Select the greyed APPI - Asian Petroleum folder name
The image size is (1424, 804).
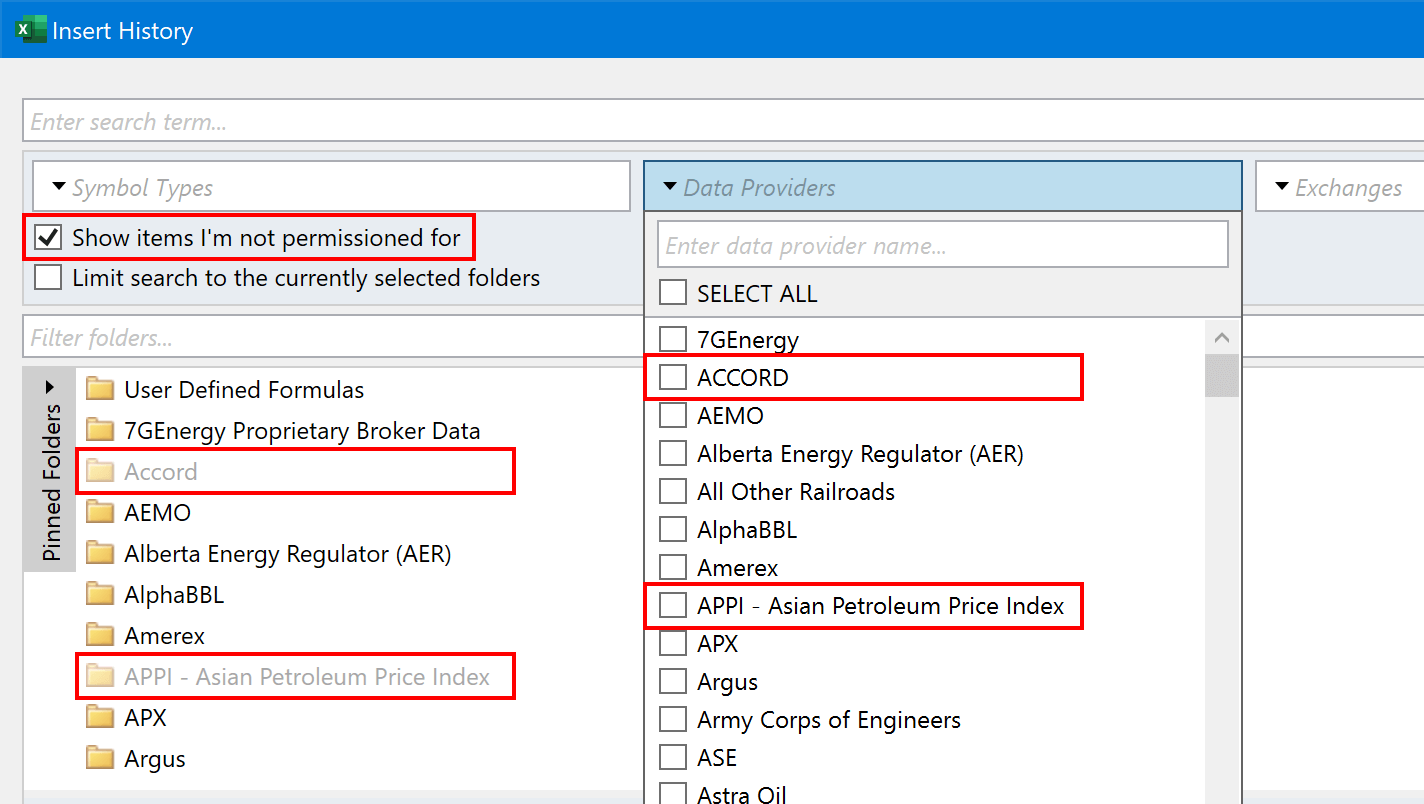307,676
